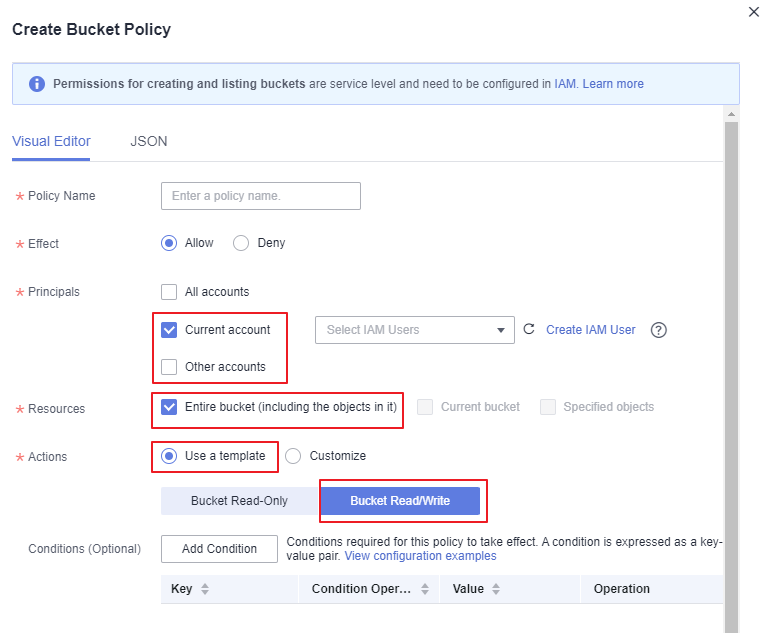Click the refresh icon beside Select IAM Users
The height and width of the screenshot is (633, 762).
pyautogui.click(x=529, y=329)
